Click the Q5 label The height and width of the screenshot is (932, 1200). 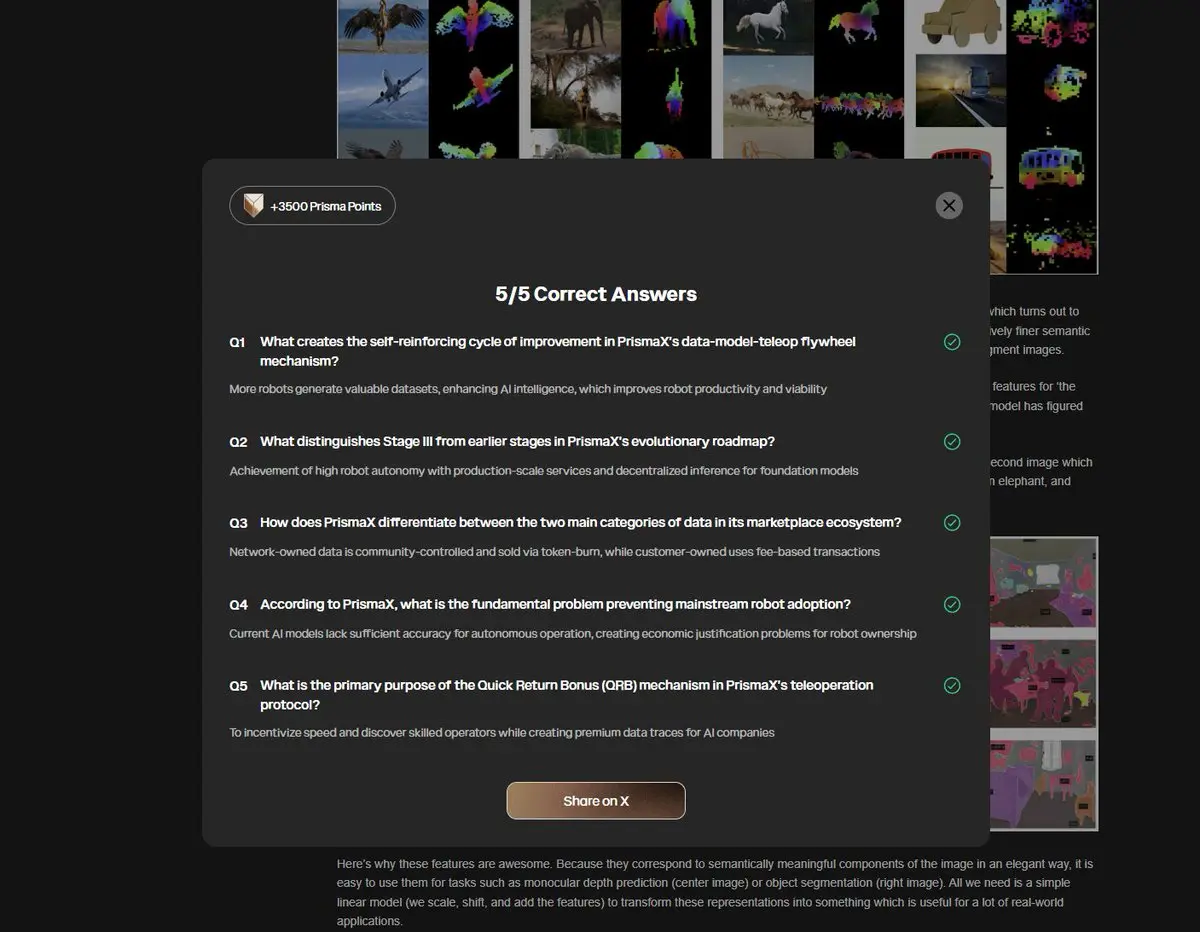(238, 686)
